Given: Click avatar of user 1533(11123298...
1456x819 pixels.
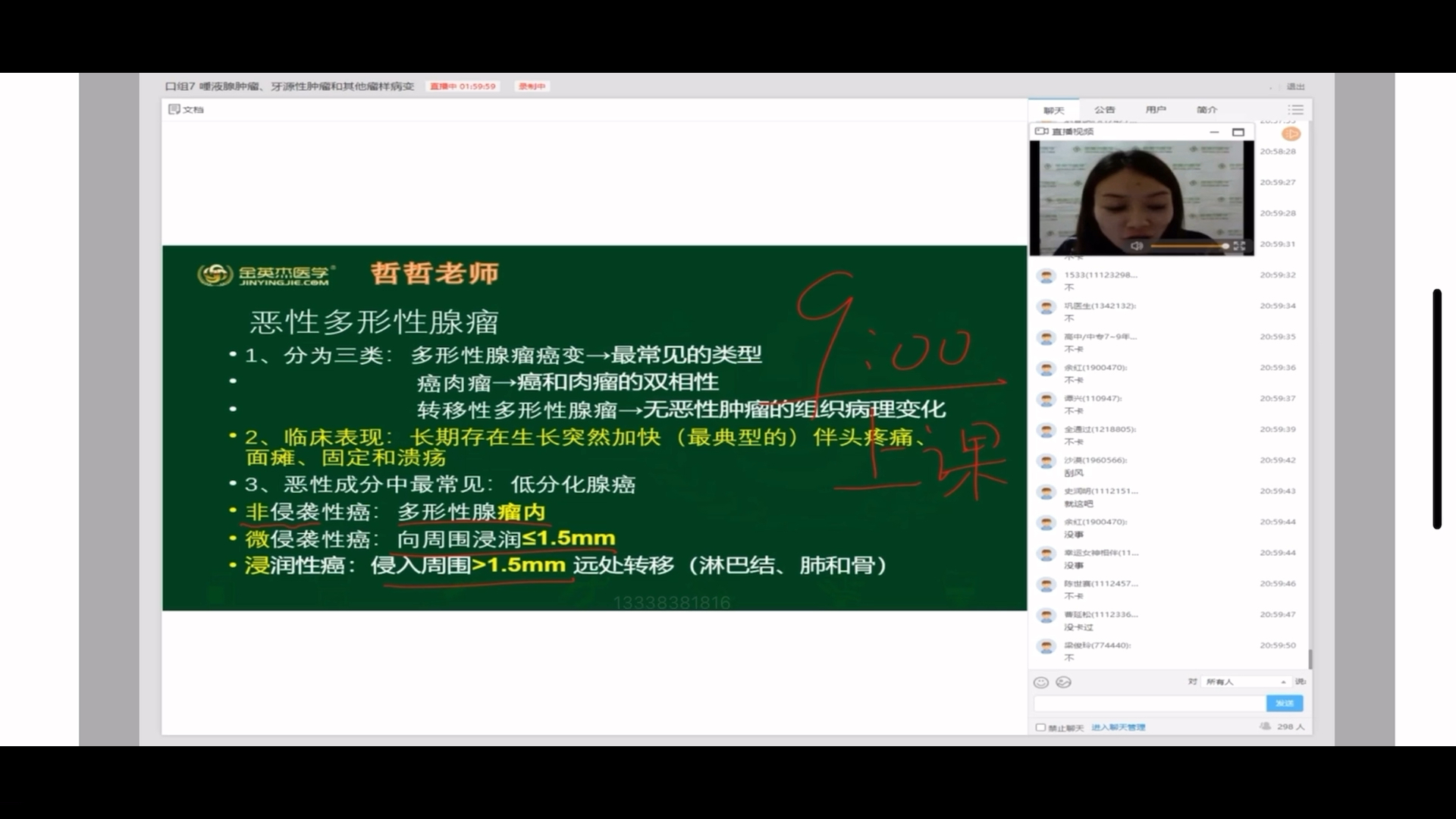Looking at the screenshot, I should [x=1046, y=276].
